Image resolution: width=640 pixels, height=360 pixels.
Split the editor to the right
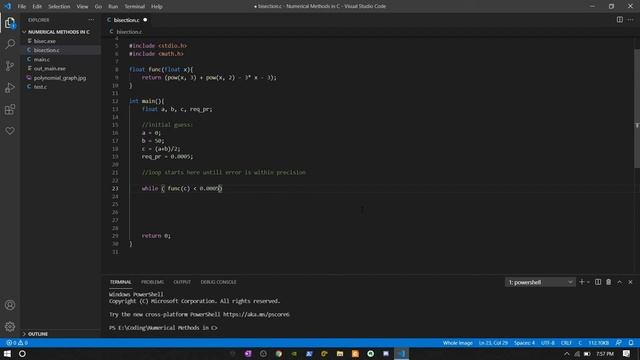[x=620, y=20]
